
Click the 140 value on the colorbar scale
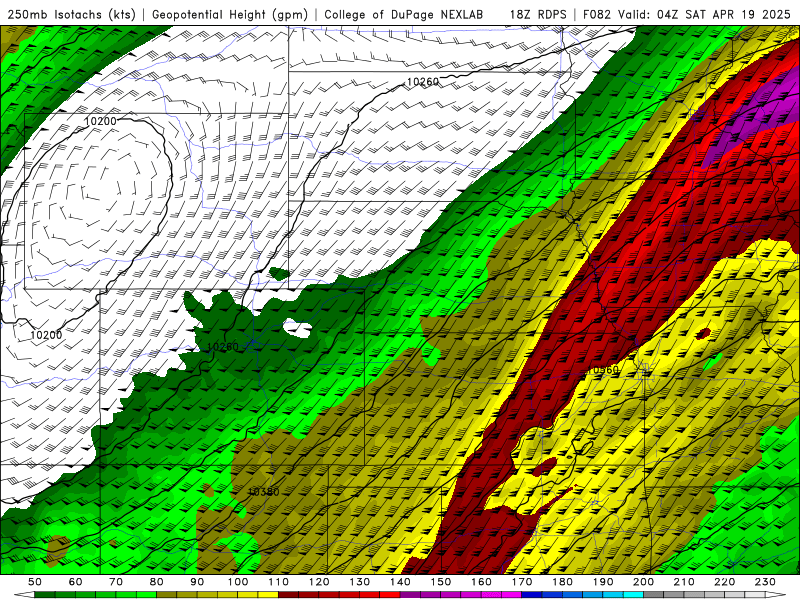point(400,582)
